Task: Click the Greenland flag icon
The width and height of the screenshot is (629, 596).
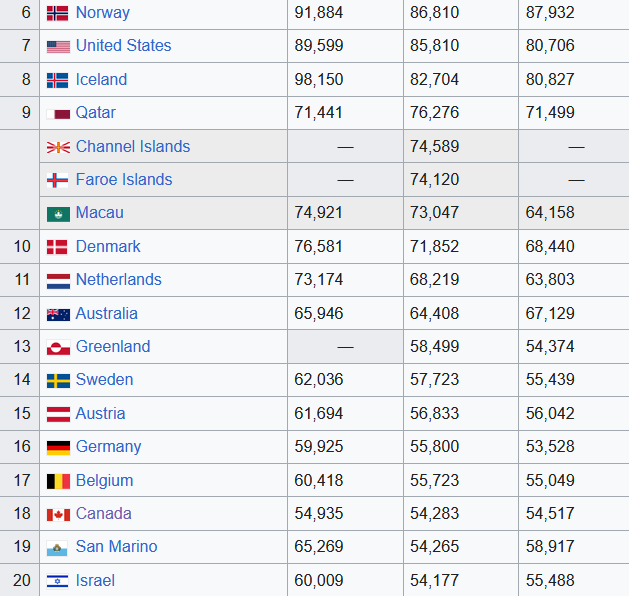Action: point(58,347)
